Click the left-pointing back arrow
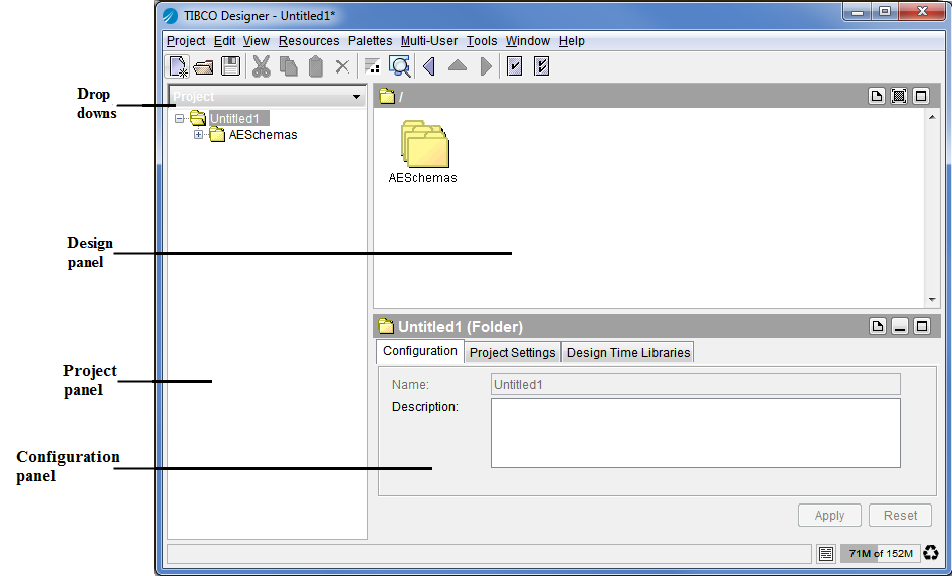 click(x=429, y=66)
